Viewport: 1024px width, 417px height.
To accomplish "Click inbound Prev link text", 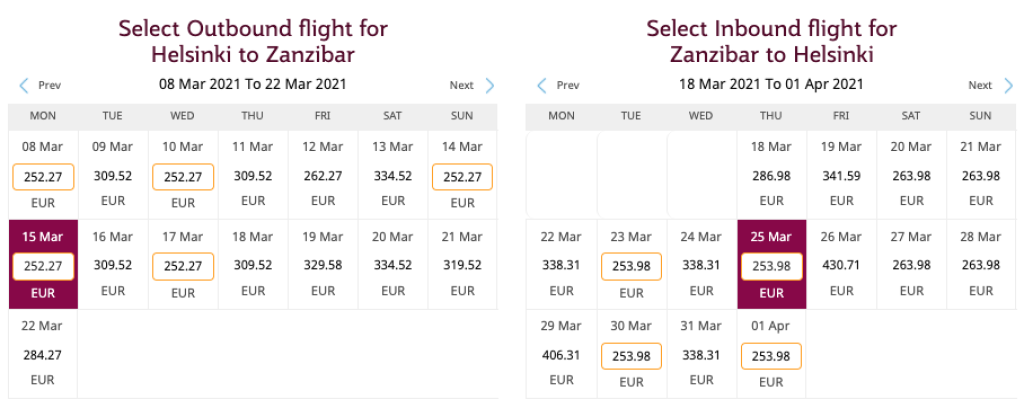I will pyautogui.click(x=568, y=86).
